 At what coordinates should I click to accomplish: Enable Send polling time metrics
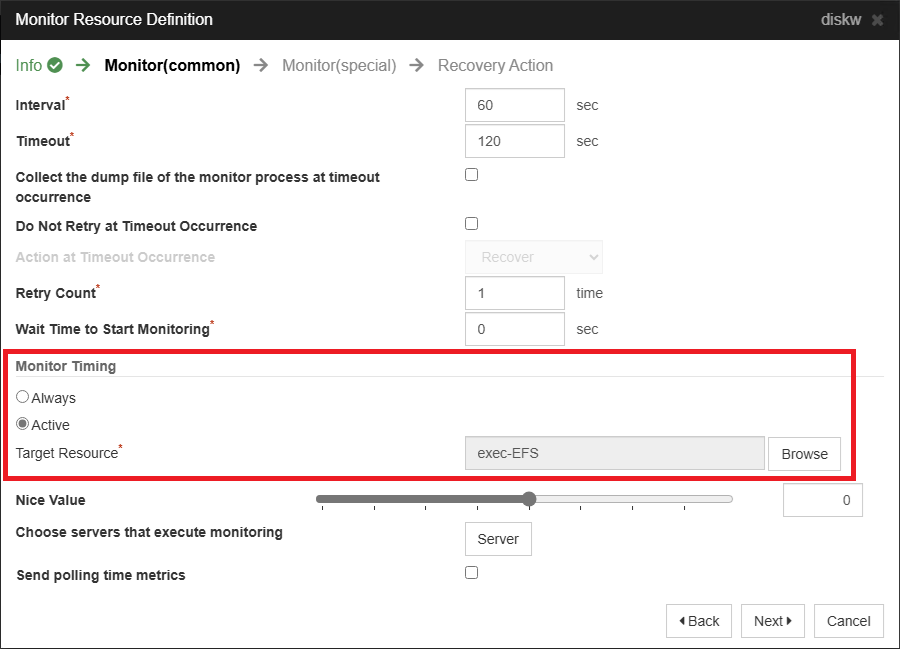click(471, 572)
